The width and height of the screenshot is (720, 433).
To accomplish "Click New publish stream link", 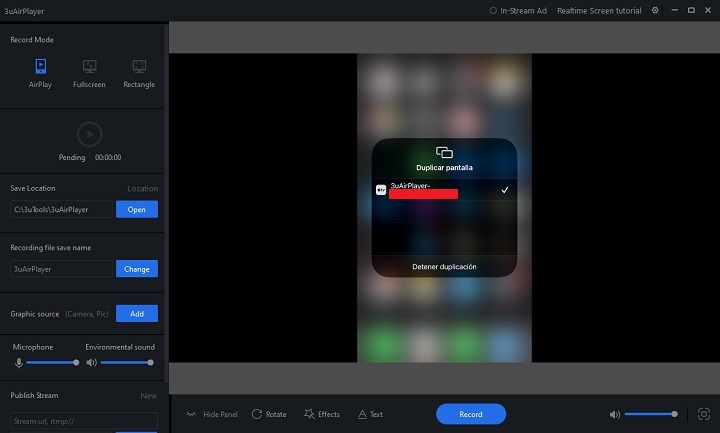I will [148, 396].
